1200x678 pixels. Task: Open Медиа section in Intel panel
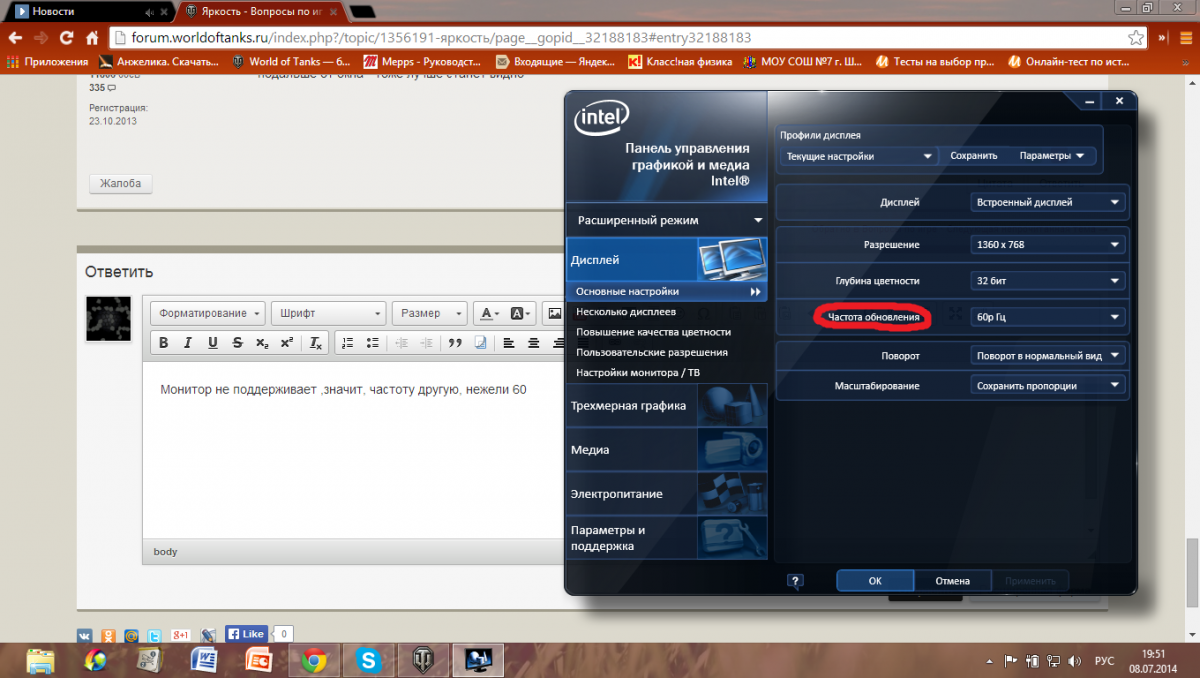[x=667, y=450]
